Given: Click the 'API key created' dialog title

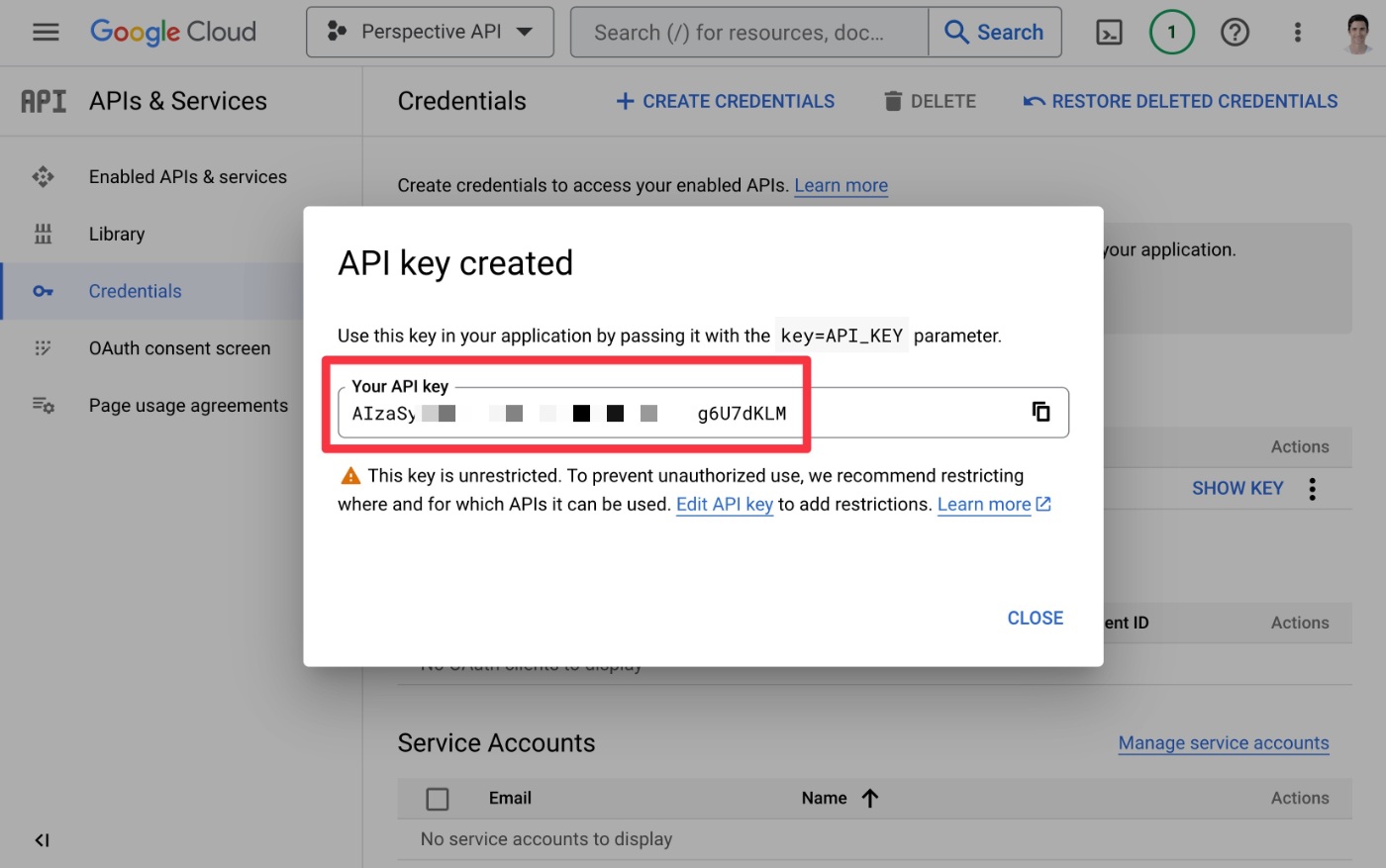Looking at the screenshot, I should 455,263.
